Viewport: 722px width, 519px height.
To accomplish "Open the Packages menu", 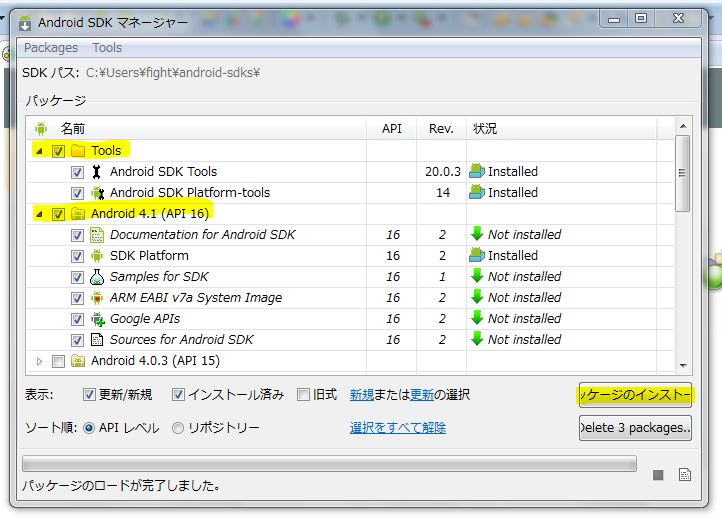I will [51, 47].
